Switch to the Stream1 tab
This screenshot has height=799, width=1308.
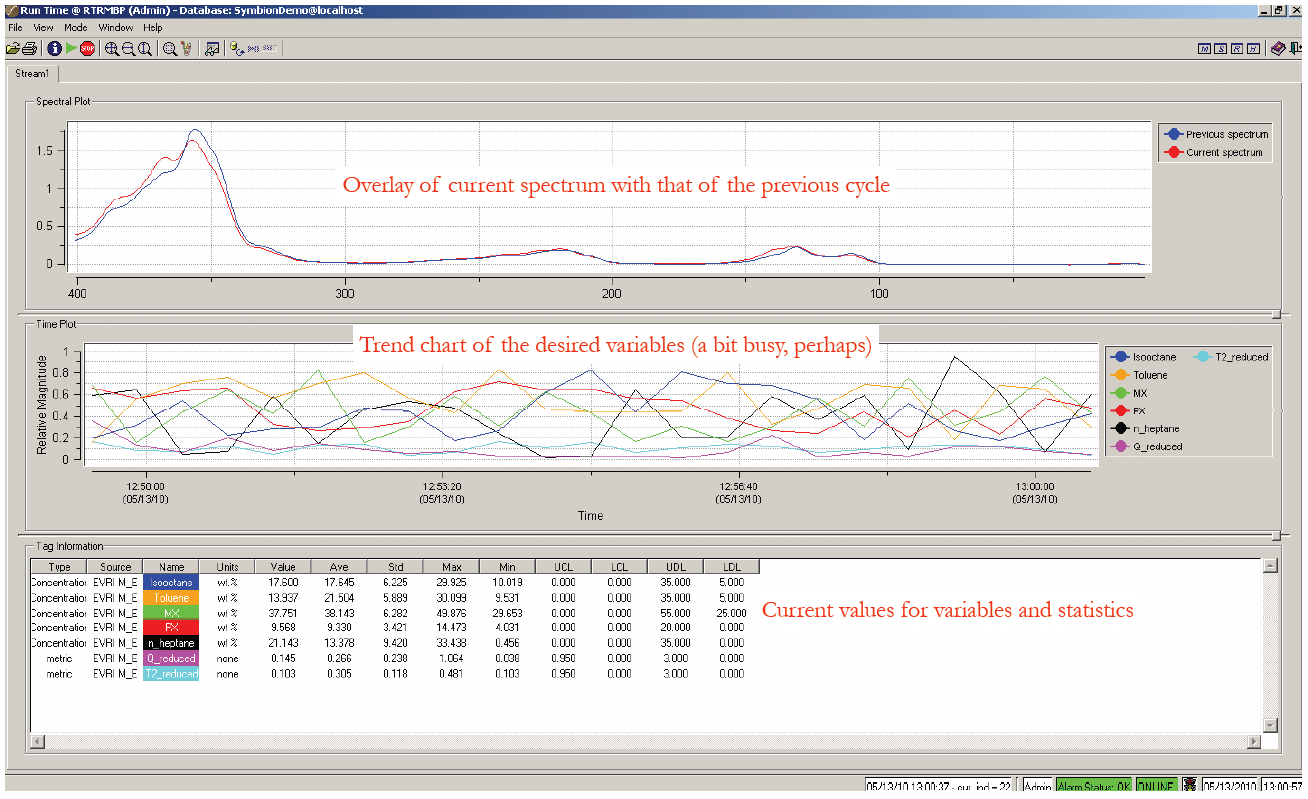pos(32,74)
